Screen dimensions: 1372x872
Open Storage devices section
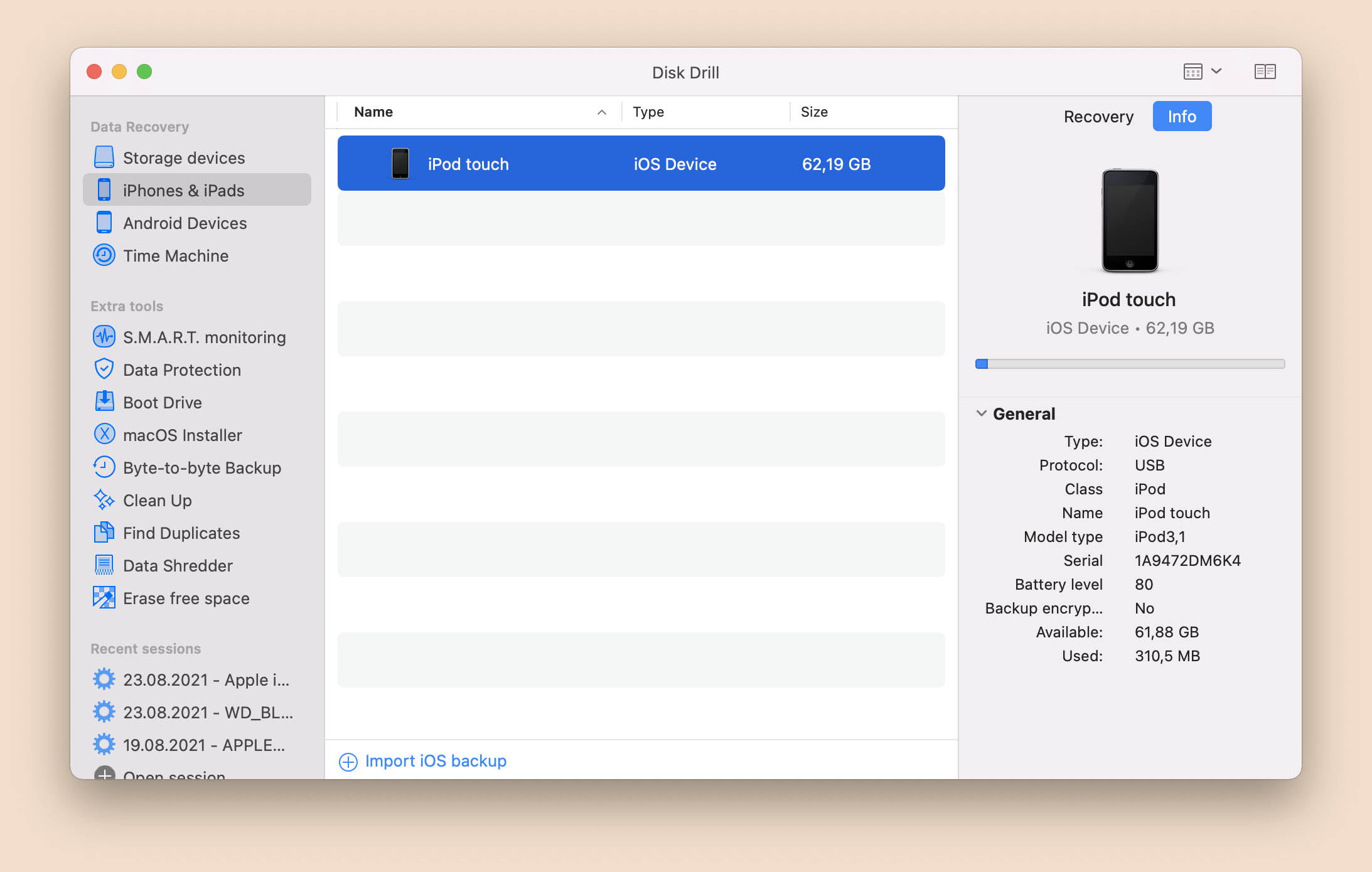[x=197, y=157]
